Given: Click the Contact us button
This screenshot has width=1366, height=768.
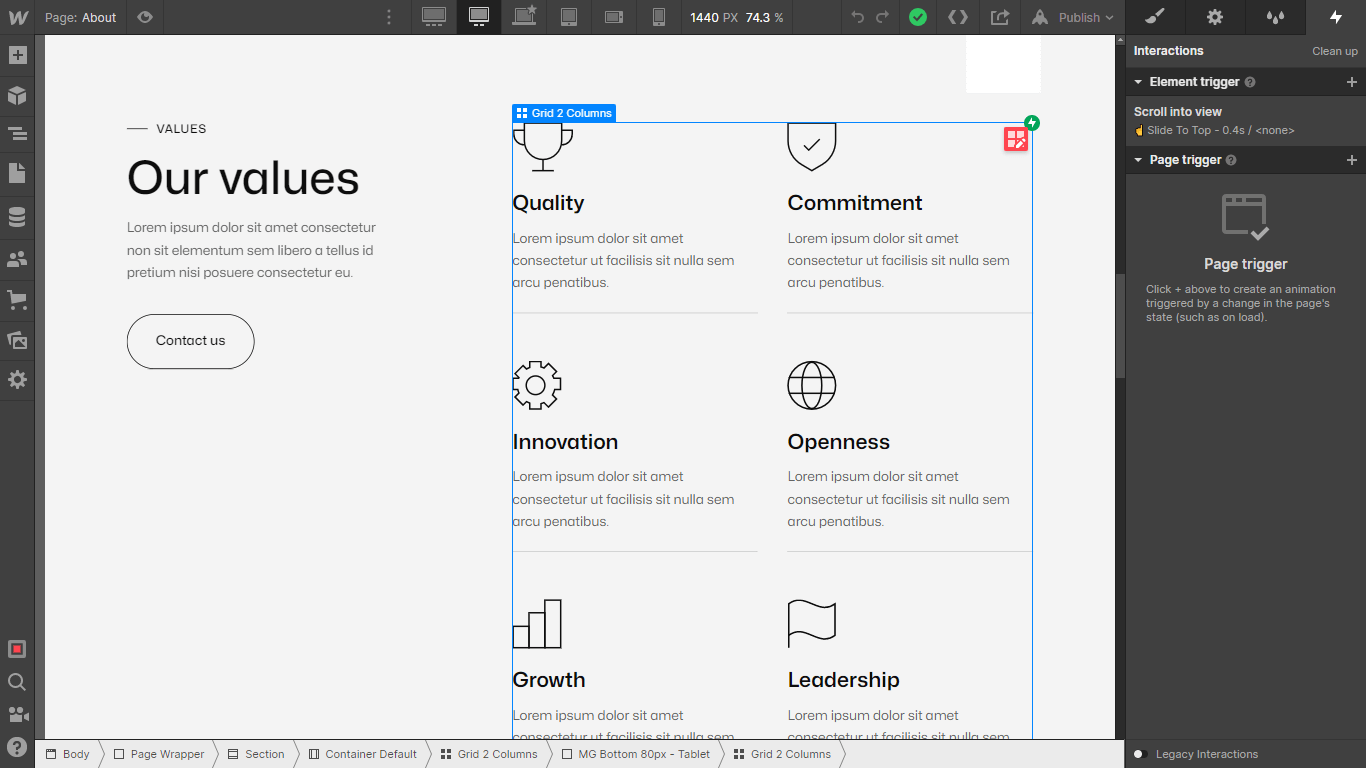Looking at the screenshot, I should (x=190, y=341).
